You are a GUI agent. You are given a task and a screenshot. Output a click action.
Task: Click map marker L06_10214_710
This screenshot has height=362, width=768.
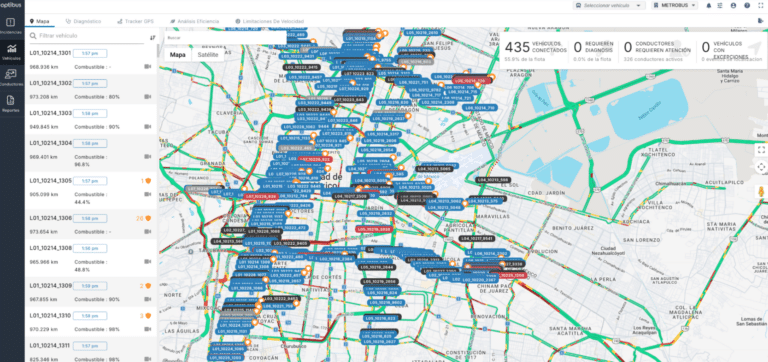pyautogui.click(x=480, y=107)
